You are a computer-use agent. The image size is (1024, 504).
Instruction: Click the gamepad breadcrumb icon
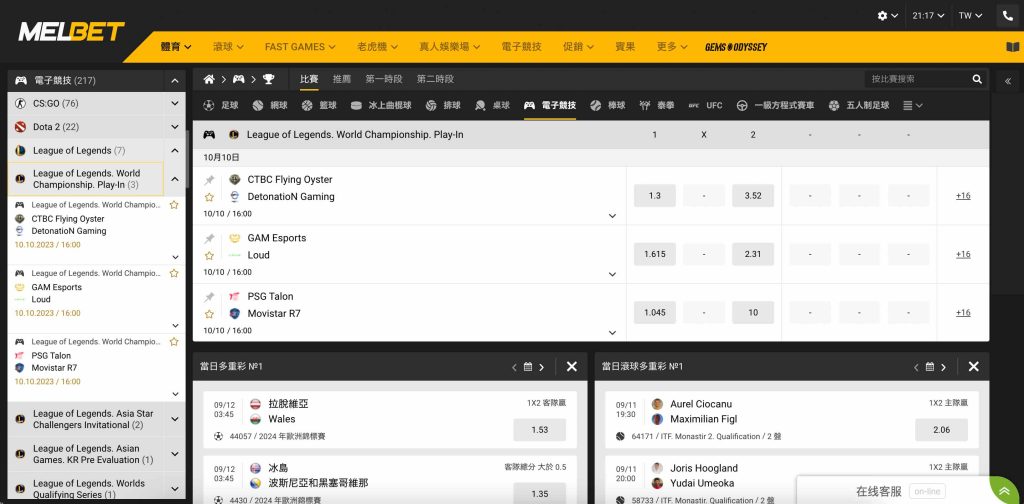pyautogui.click(x=239, y=79)
